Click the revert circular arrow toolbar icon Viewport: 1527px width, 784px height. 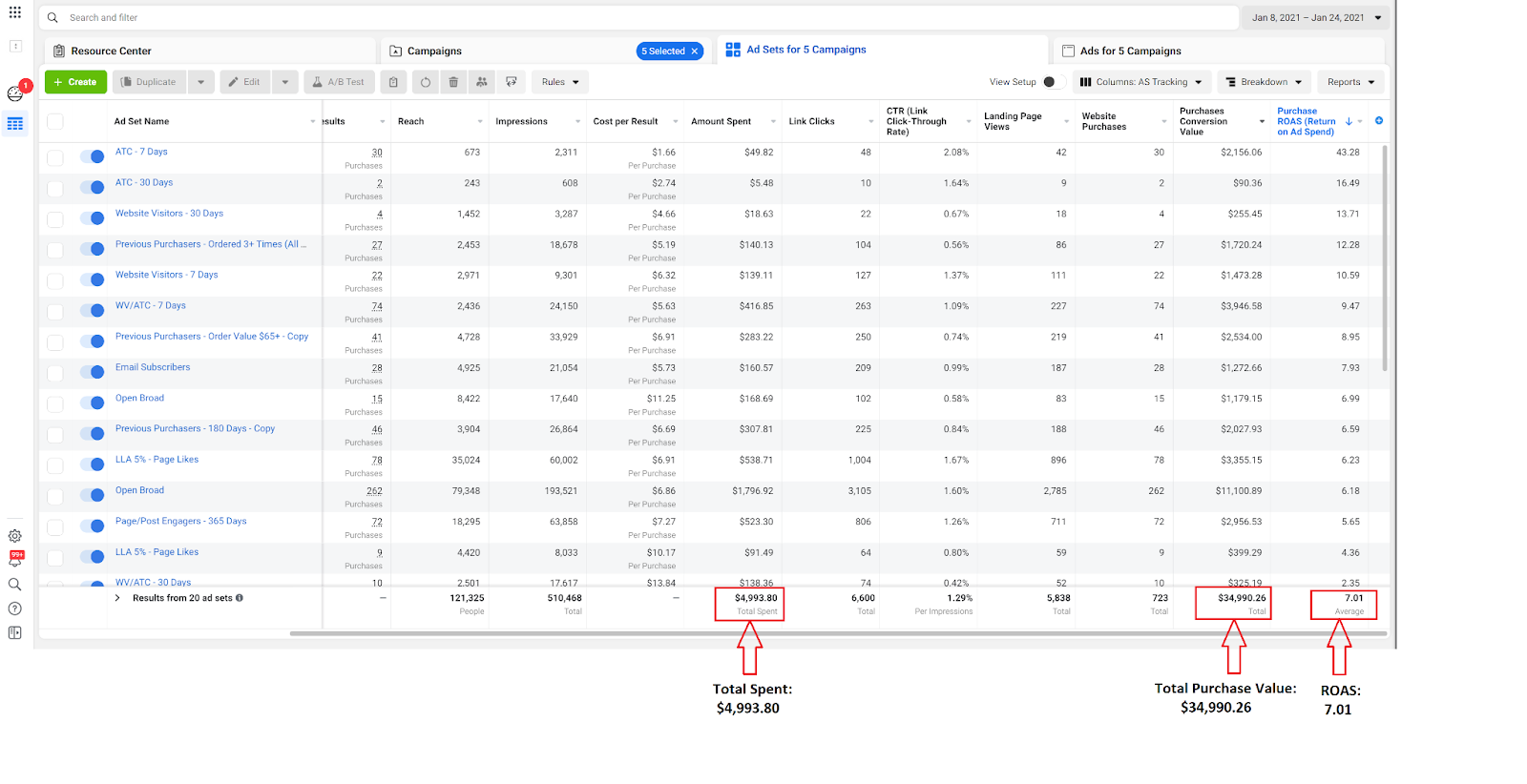[426, 82]
